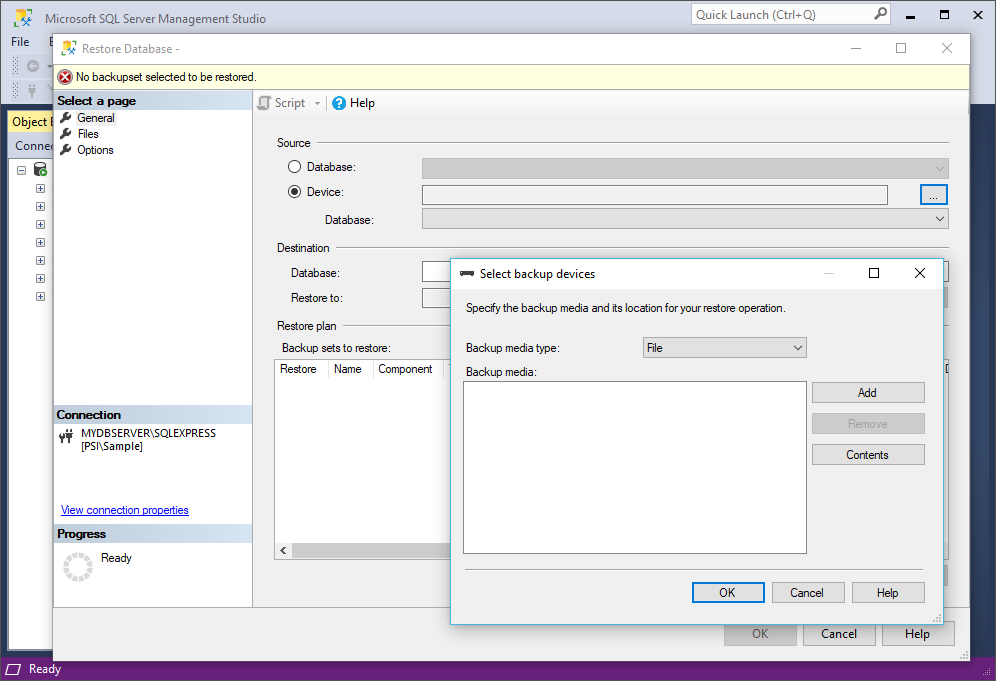Open View connection properties link

tap(124, 510)
